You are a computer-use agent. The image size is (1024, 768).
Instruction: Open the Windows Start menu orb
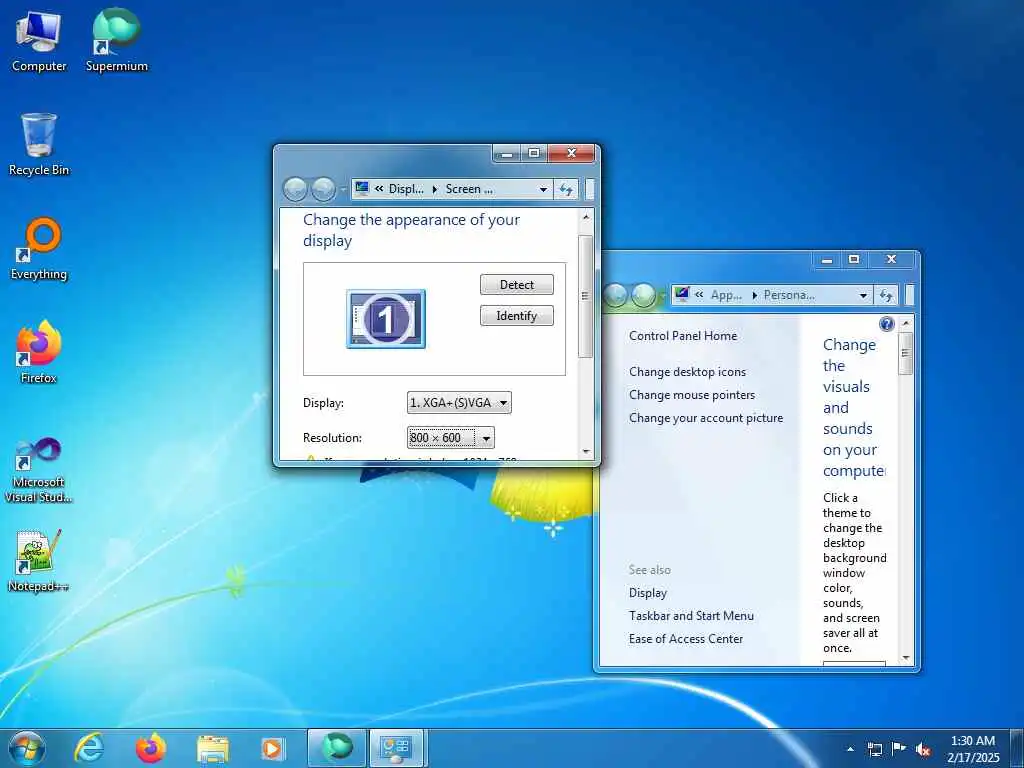27,748
